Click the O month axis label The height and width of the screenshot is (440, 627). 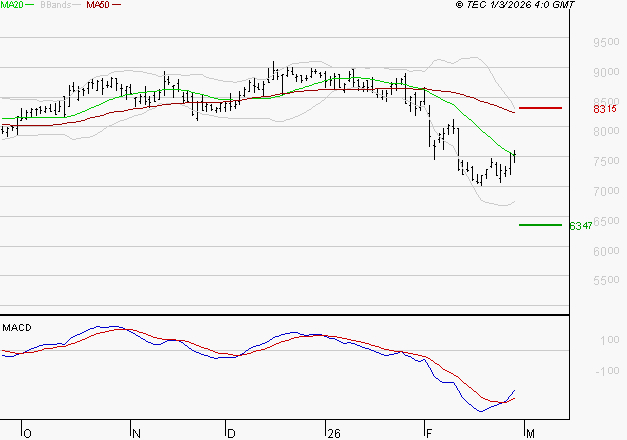(x=27, y=434)
